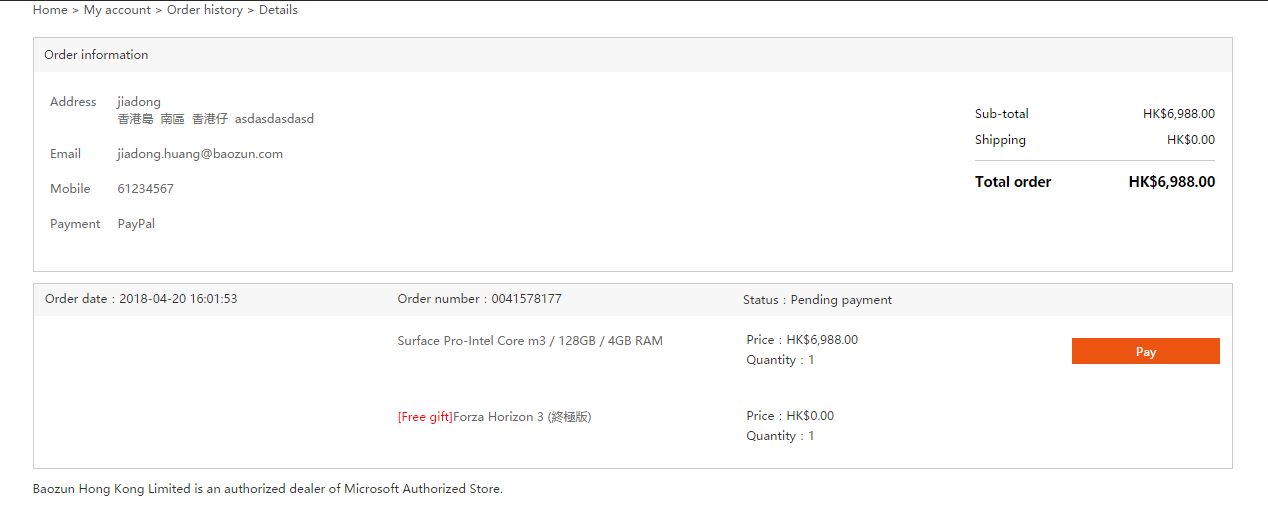This screenshot has height=514, width=1268.
Task: Click the Payment label
Action: coord(75,224)
